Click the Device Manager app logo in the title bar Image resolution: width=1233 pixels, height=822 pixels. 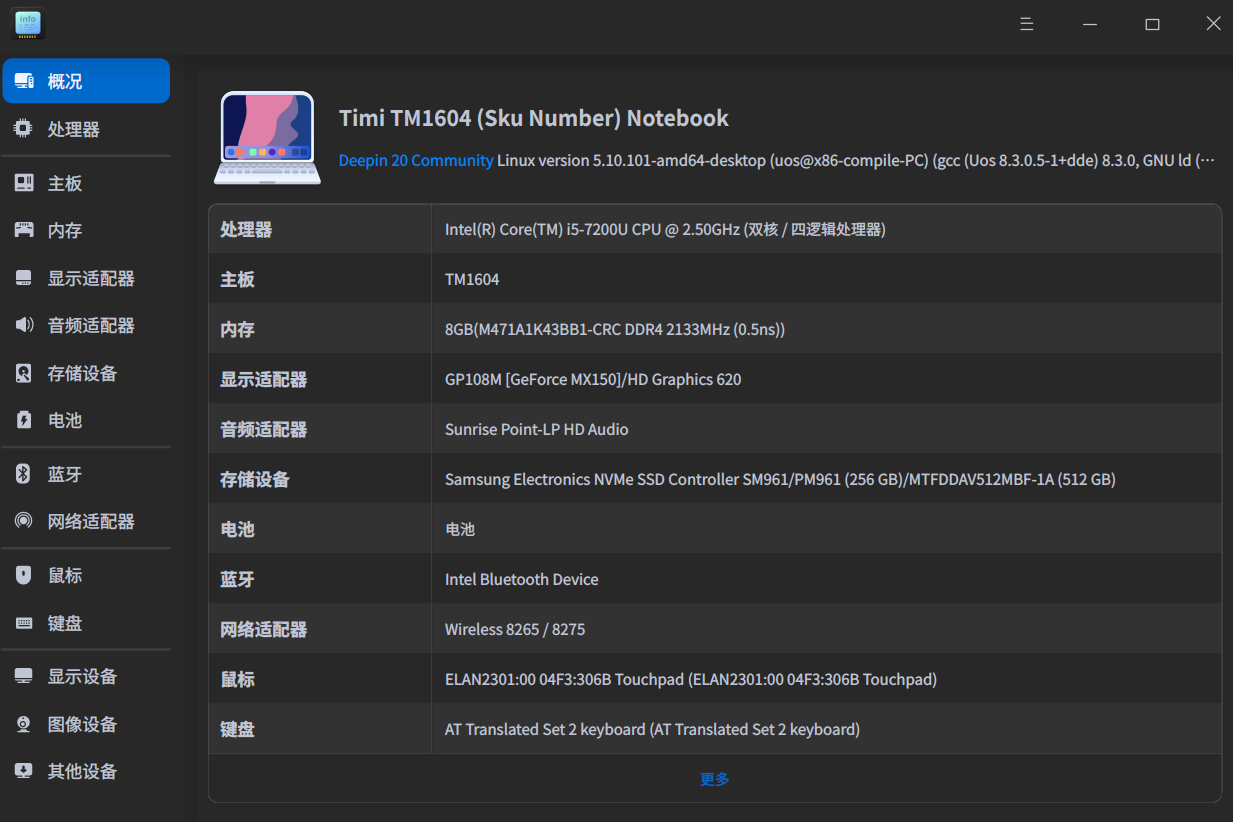coord(28,24)
